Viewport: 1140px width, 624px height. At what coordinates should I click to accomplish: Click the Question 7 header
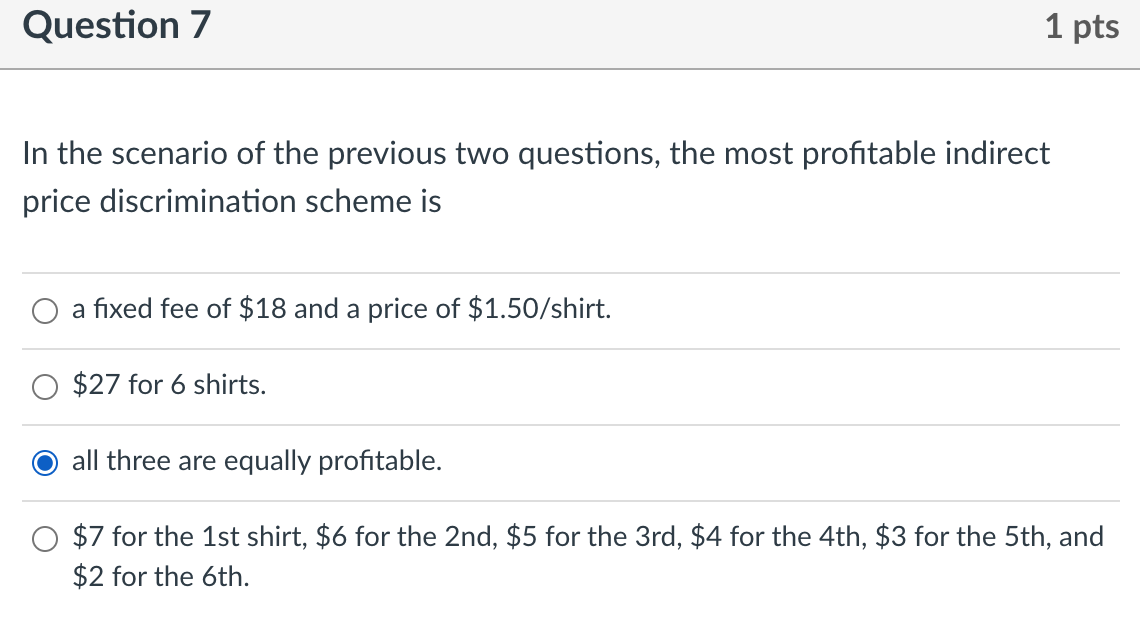pos(117,26)
